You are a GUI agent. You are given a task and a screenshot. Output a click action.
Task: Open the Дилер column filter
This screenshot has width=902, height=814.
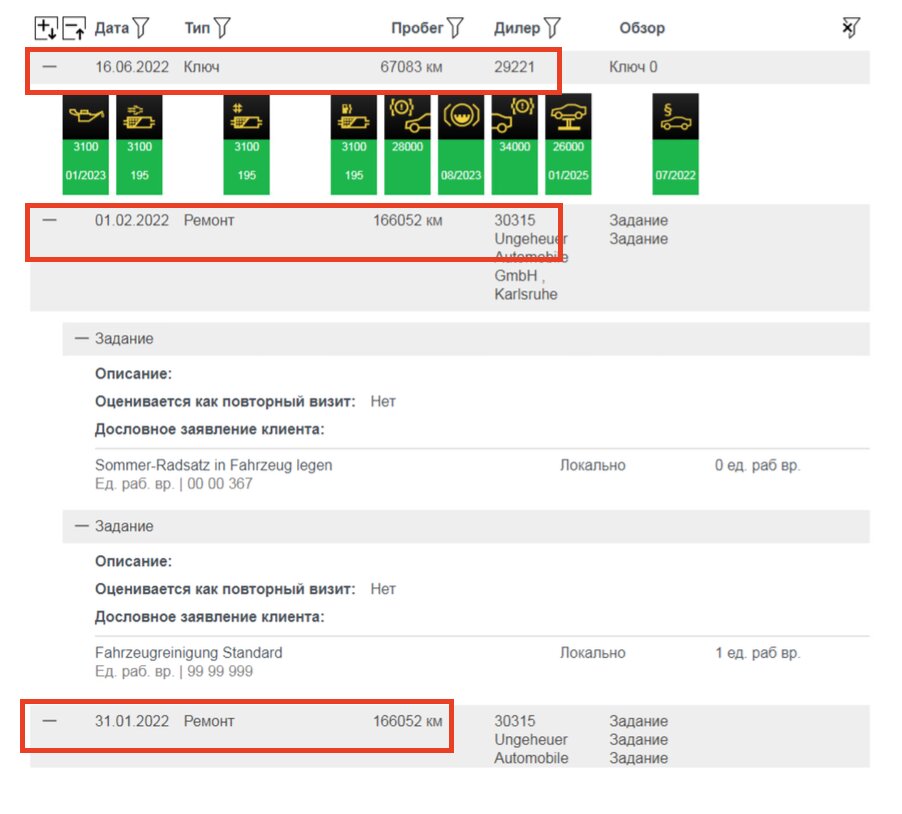pyautogui.click(x=552, y=28)
